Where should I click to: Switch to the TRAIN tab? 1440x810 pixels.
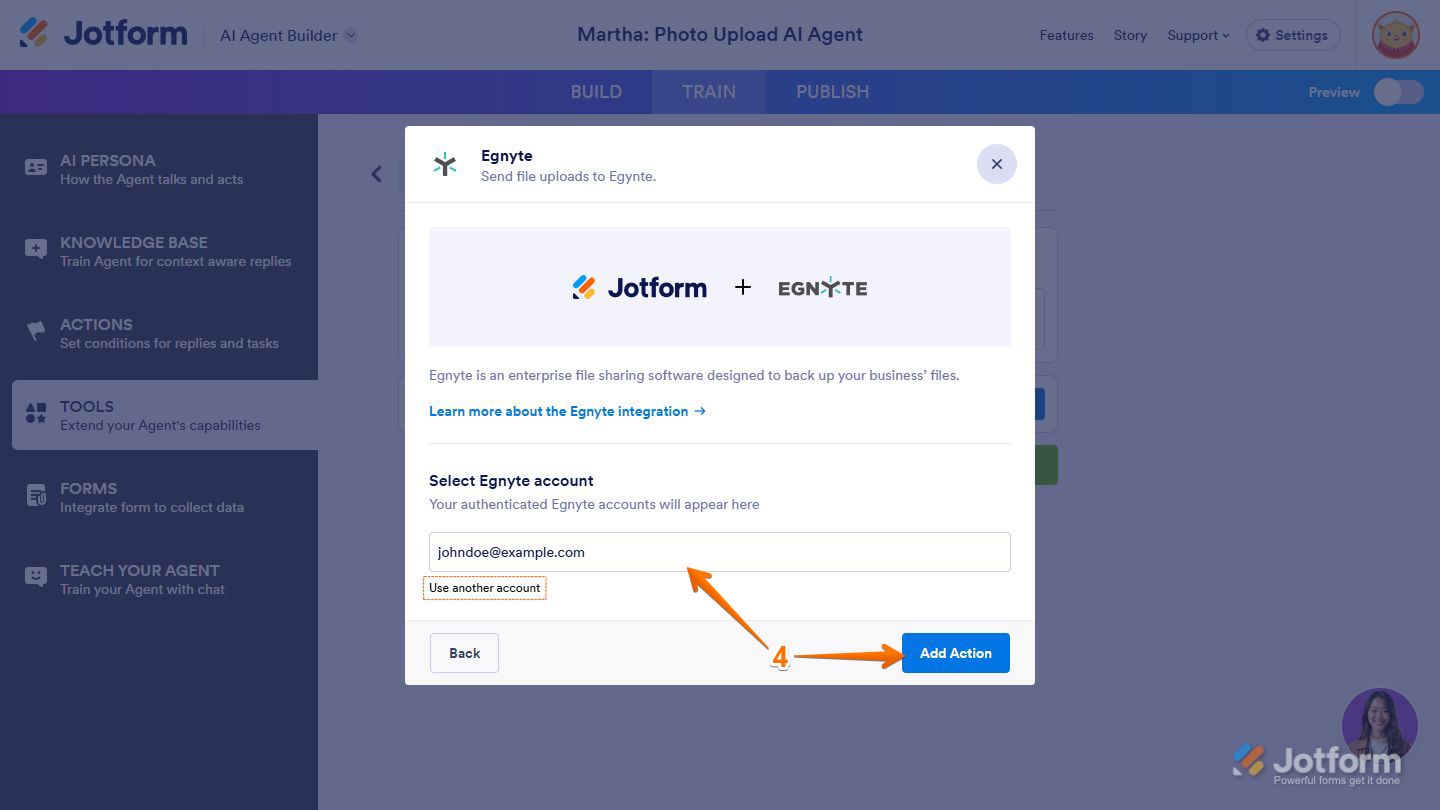(x=709, y=92)
